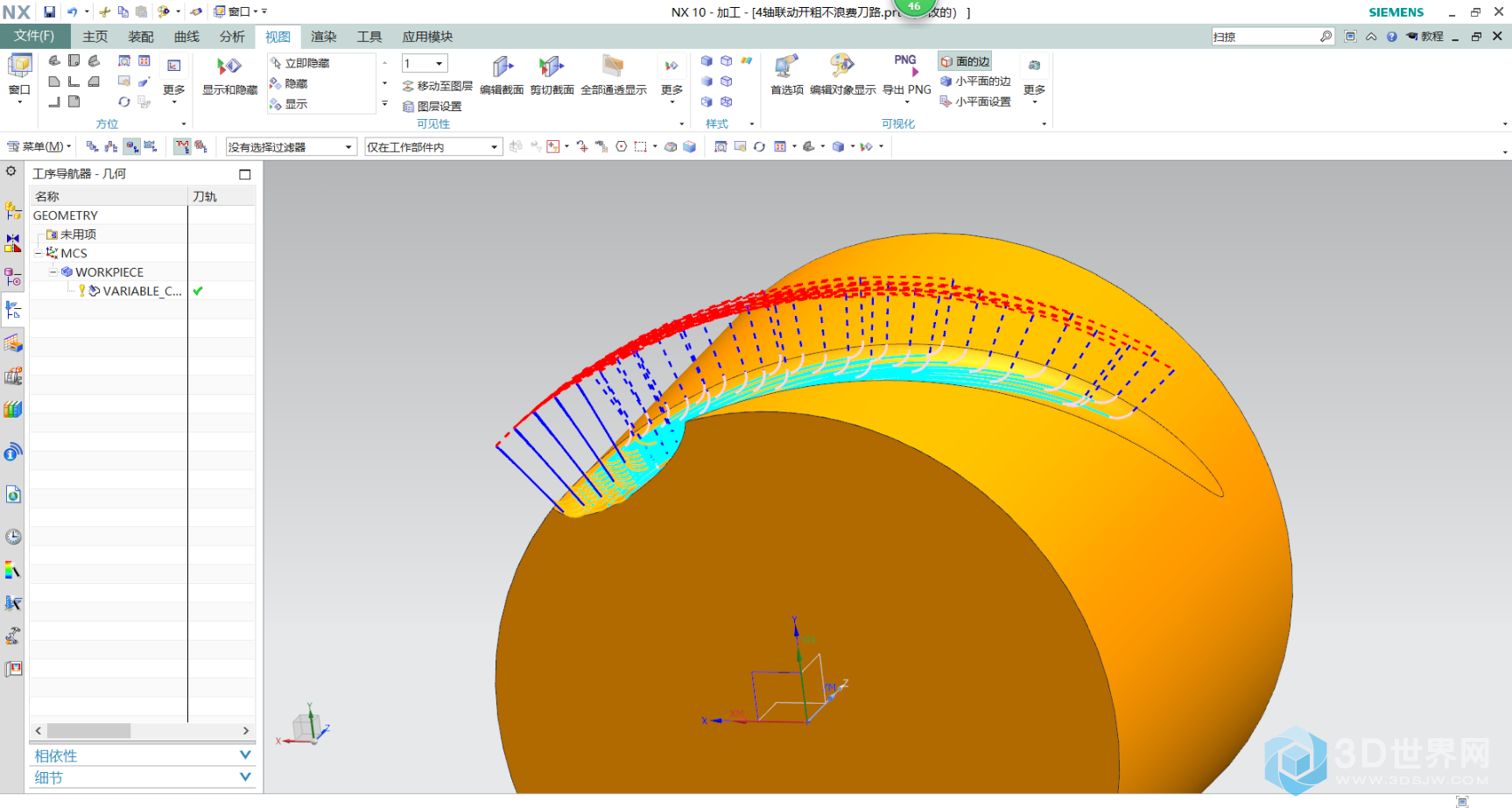
Task: Select GEOMETRY root in navigator
Action: pos(66,215)
